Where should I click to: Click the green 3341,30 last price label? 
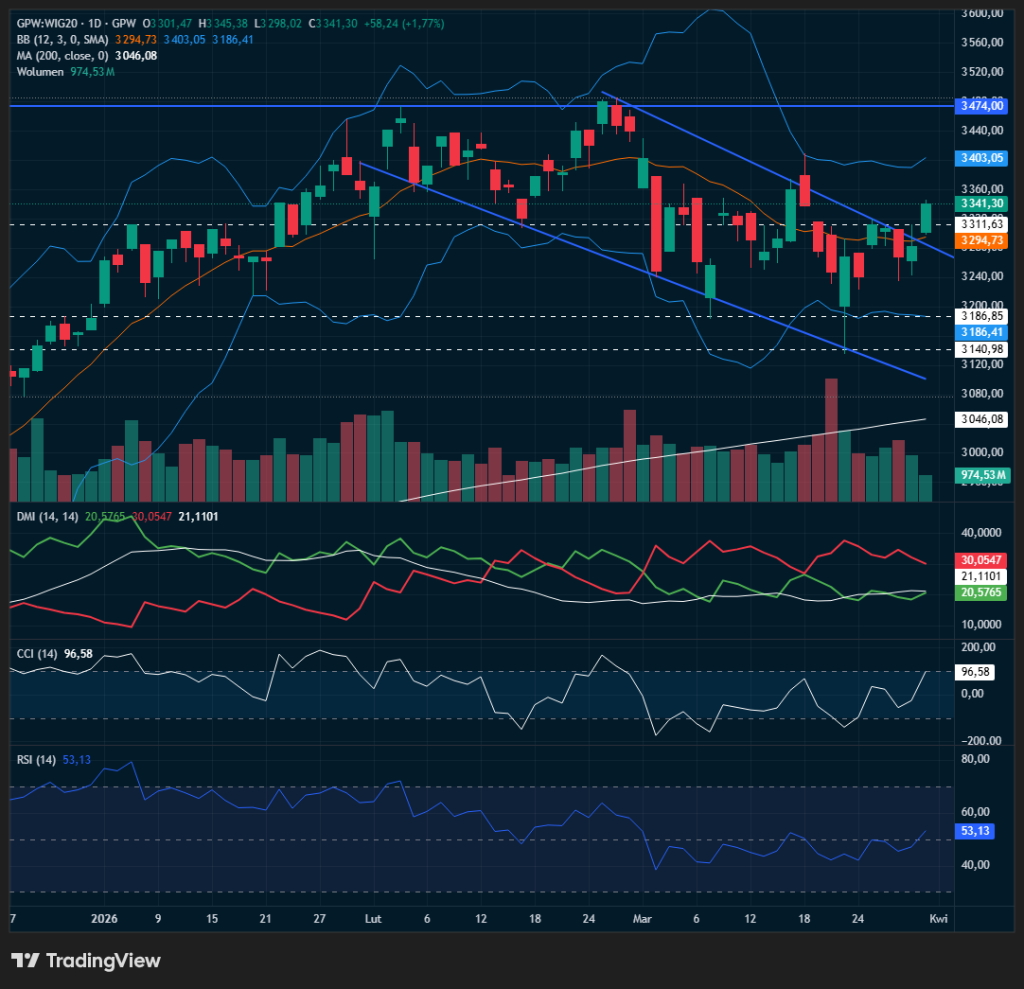click(981, 203)
